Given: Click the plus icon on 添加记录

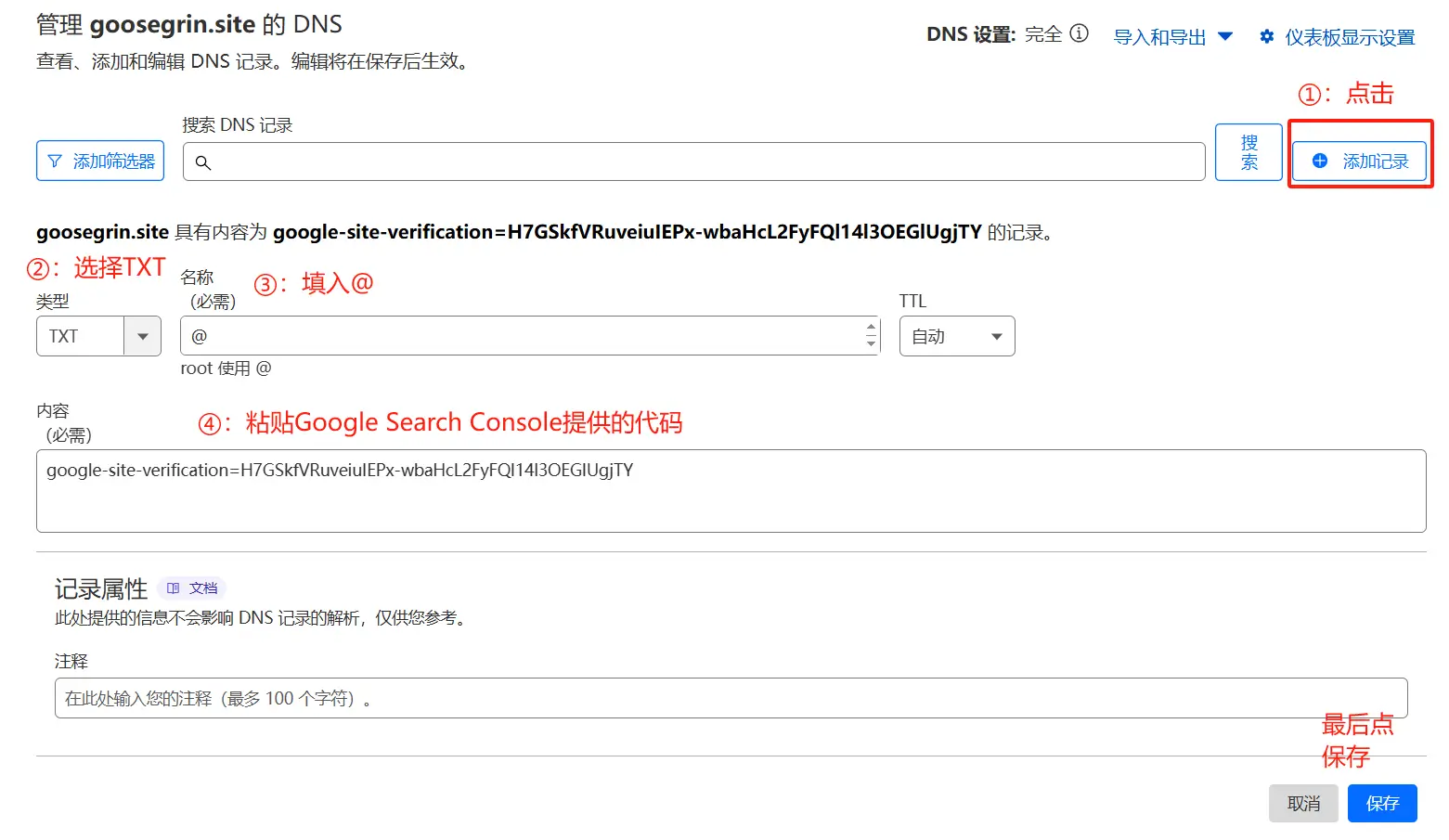Looking at the screenshot, I should click(1320, 161).
